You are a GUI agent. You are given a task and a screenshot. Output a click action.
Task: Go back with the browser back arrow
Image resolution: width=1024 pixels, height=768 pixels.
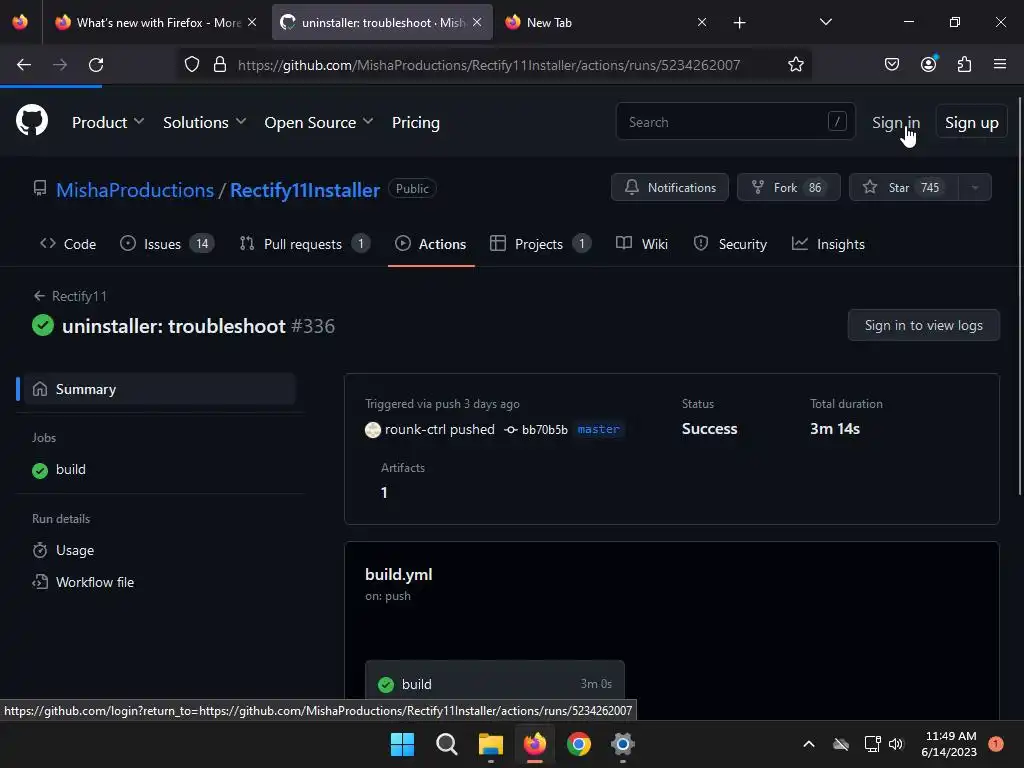[x=24, y=65]
